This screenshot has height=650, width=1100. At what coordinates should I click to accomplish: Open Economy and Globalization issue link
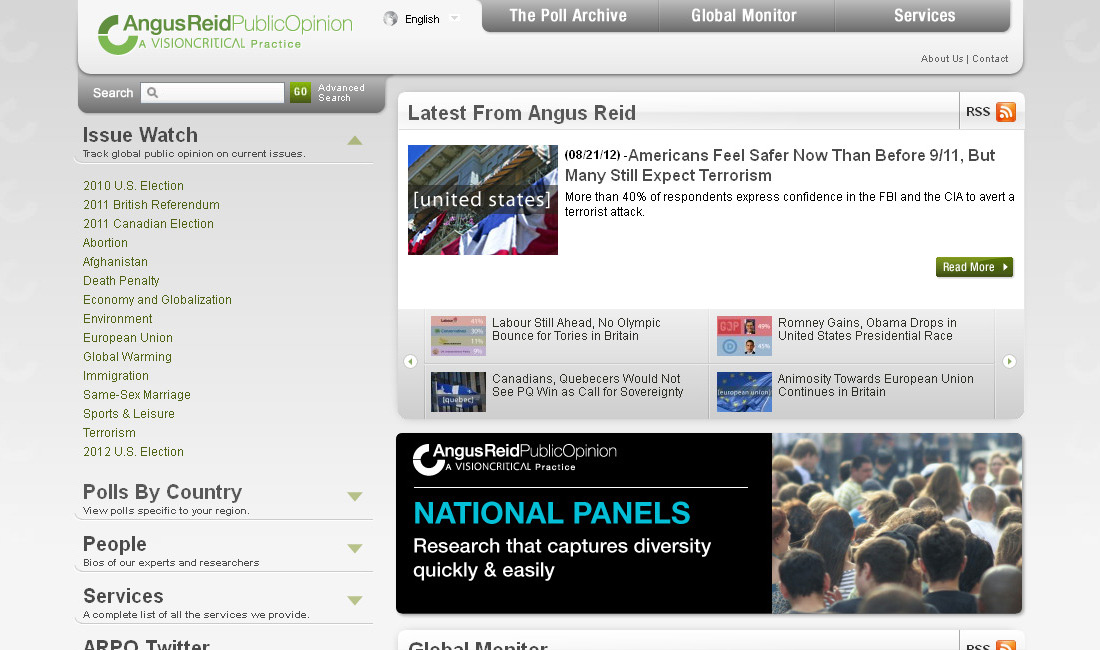point(157,299)
